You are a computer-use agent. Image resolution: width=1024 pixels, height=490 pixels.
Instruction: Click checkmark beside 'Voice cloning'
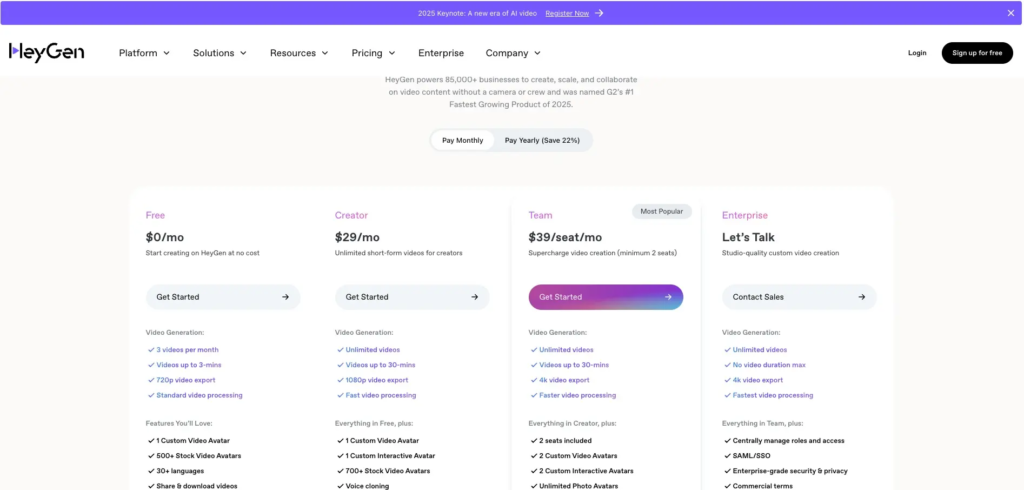(340, 485)
